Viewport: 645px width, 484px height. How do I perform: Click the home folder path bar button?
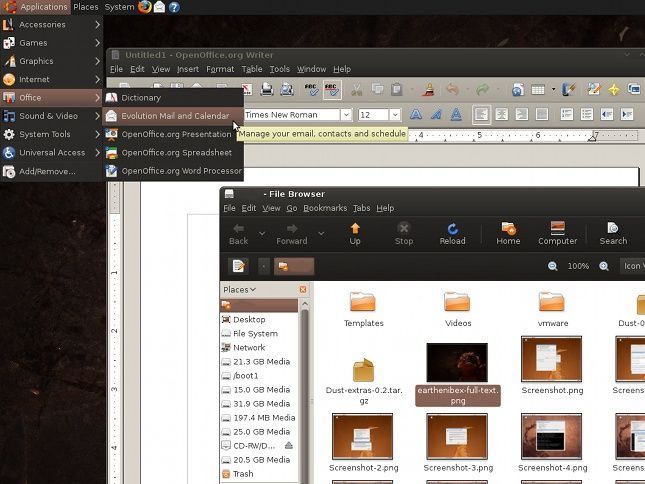(294, 266)
